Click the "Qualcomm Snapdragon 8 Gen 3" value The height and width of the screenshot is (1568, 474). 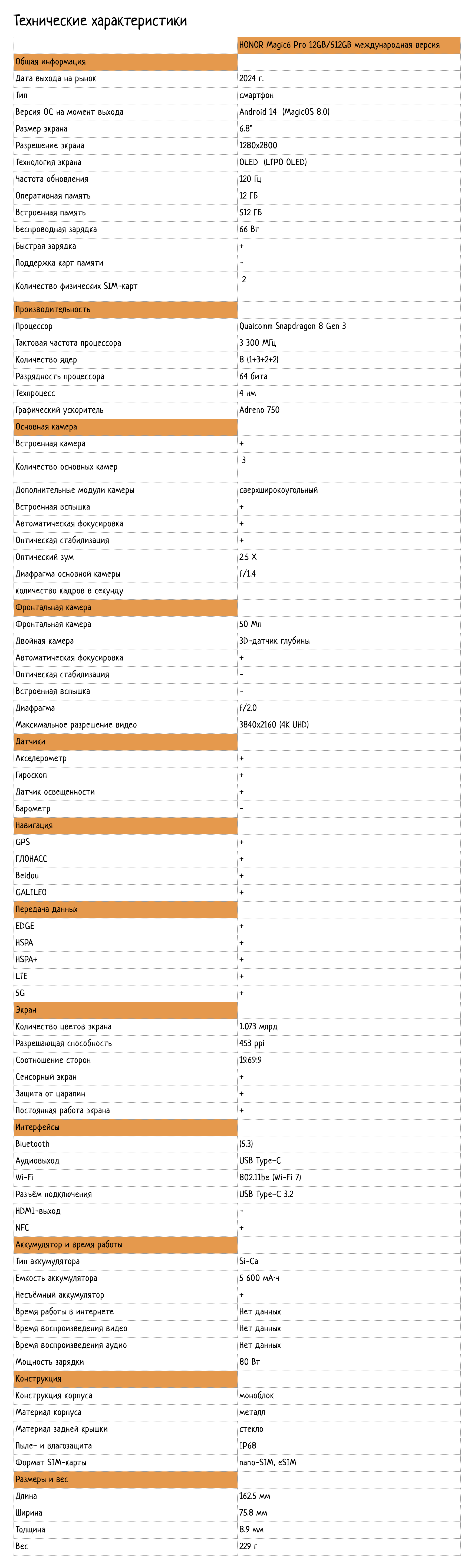(x=292, y=326)
